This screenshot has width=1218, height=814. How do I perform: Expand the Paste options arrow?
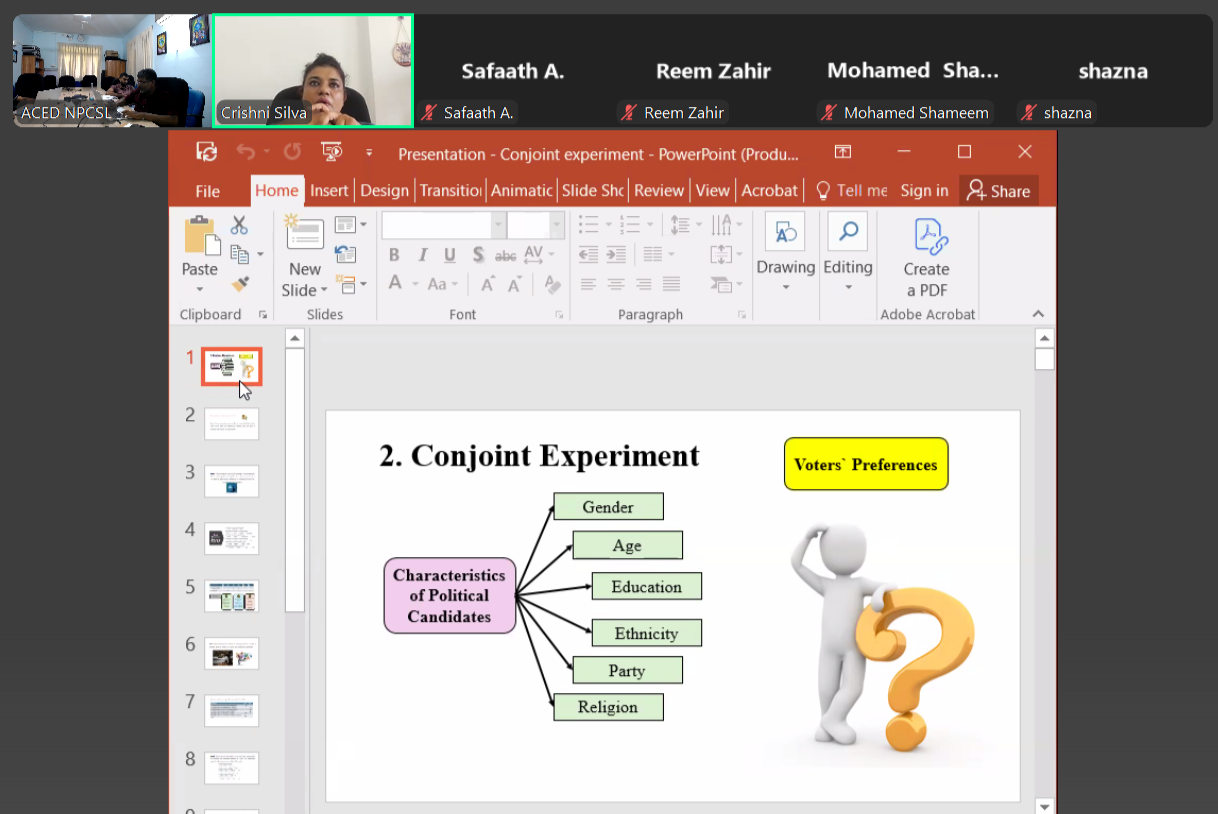coord(200,290)
